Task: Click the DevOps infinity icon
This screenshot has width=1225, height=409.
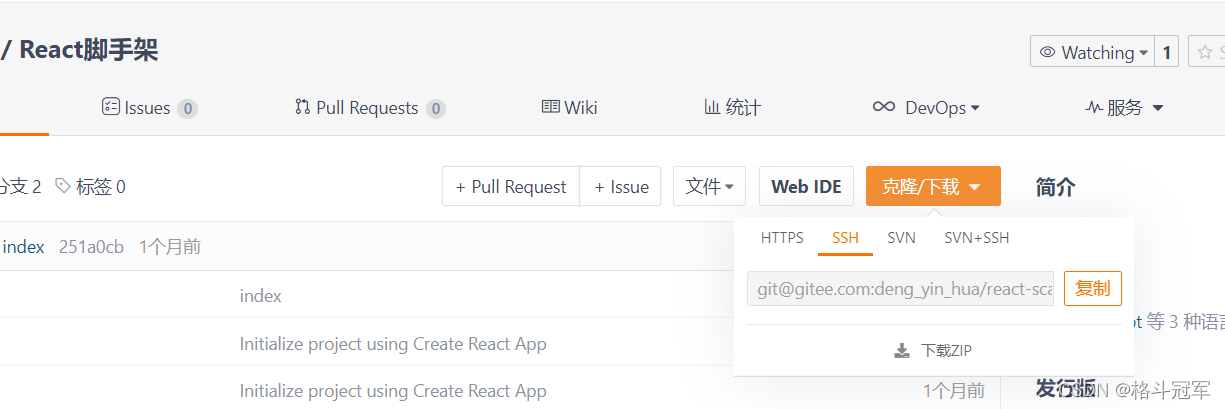Action: 883,106
